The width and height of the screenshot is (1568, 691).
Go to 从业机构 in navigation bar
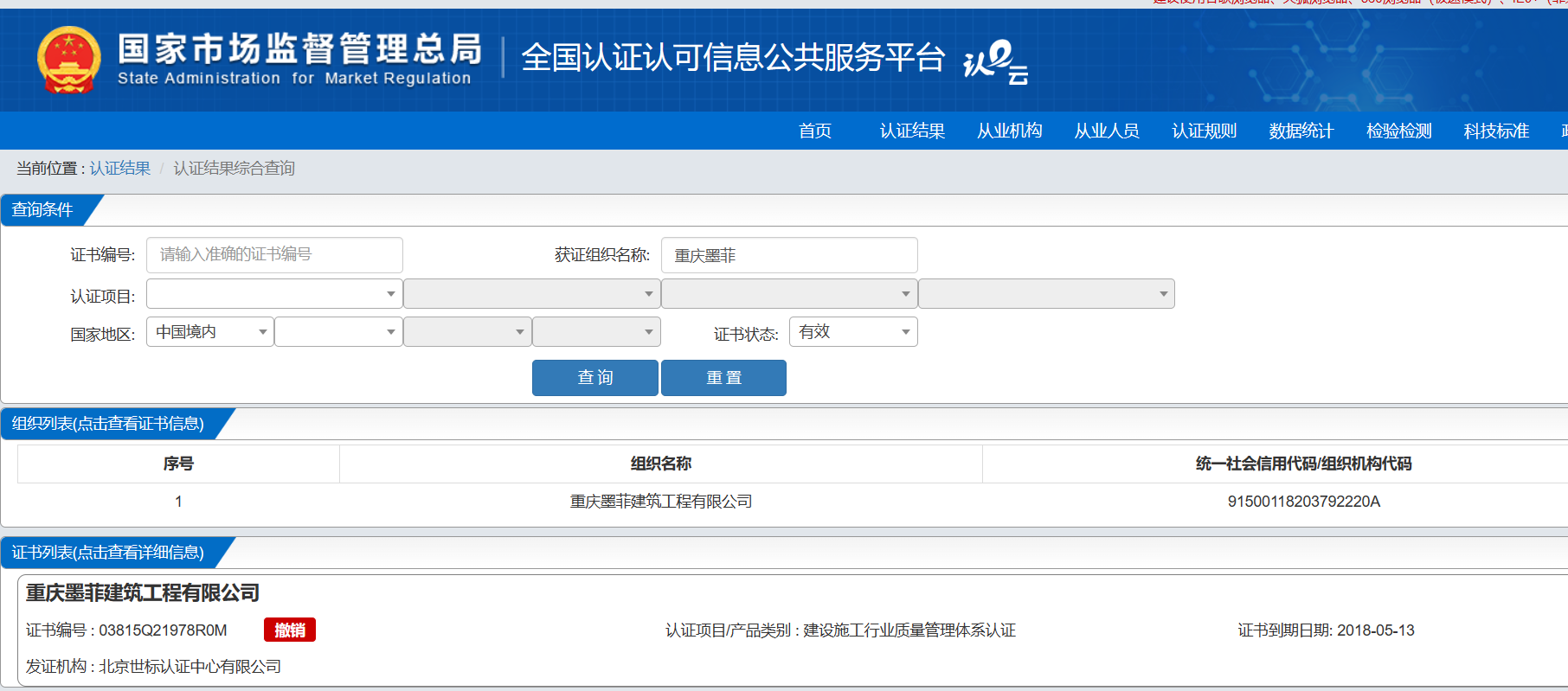(1010, 131)
